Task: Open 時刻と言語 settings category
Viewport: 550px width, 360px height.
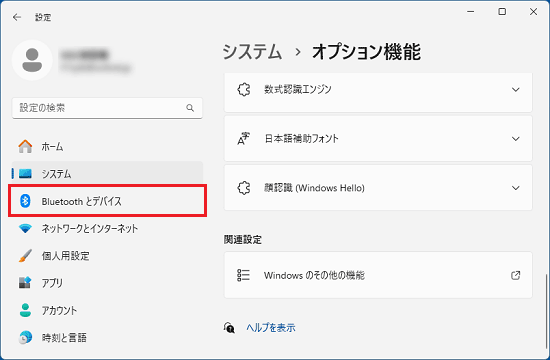Action: 107,338
